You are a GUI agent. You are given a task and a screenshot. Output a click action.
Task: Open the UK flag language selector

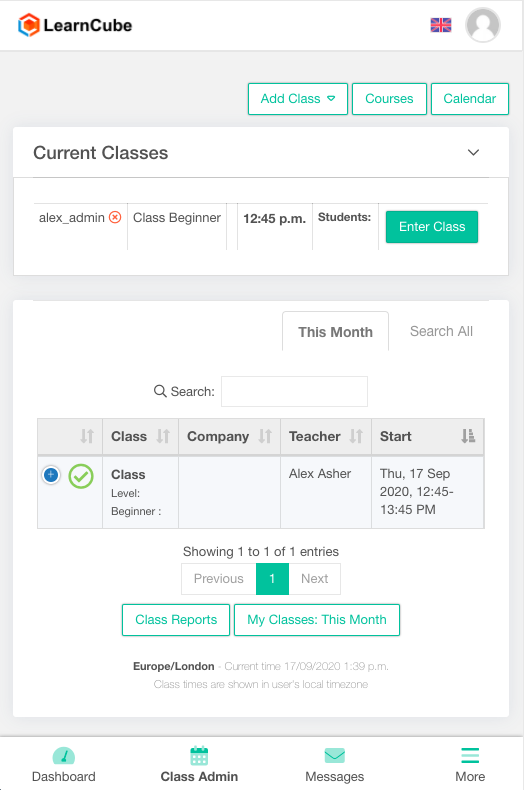tap(441, 25)
